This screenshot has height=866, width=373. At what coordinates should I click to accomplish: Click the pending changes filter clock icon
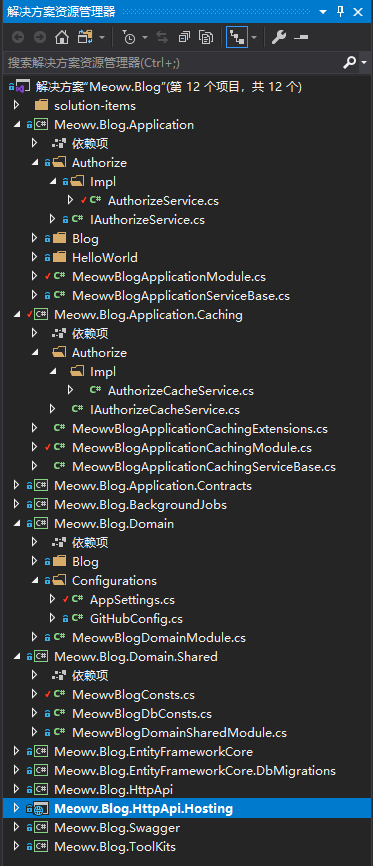coord(129,38)
